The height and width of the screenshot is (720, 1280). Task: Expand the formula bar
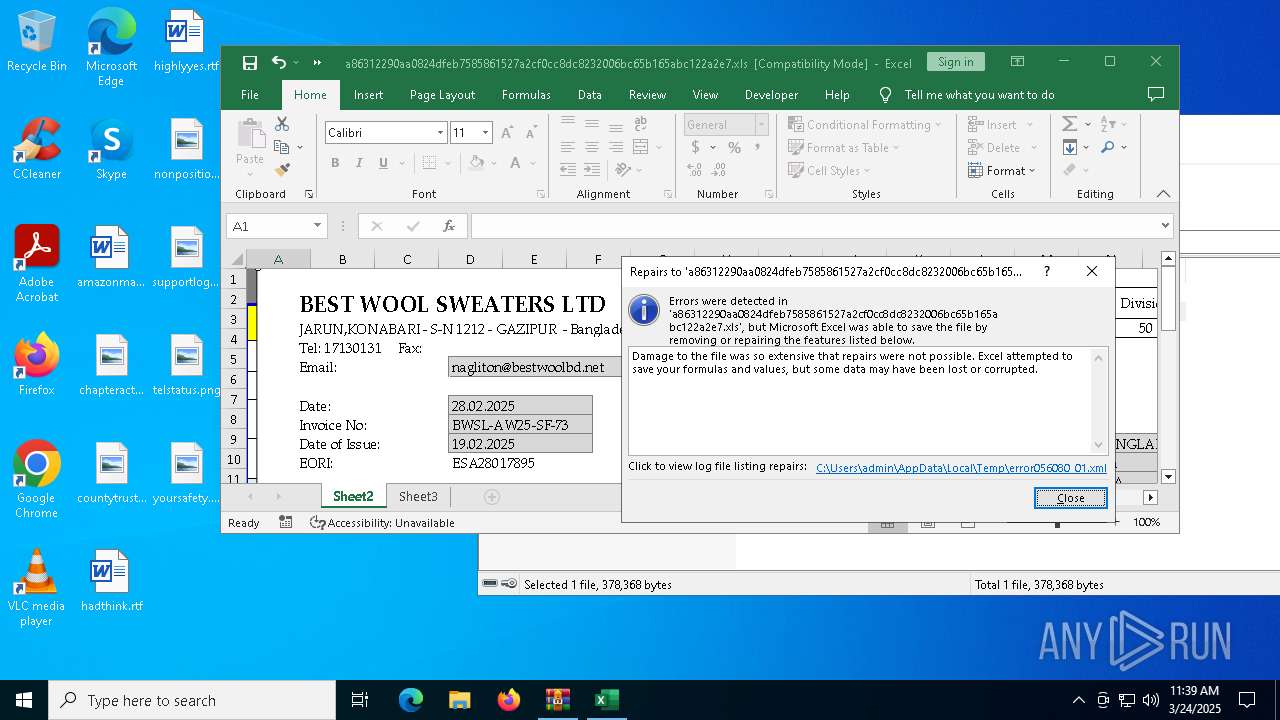[x=1165, y=226]
